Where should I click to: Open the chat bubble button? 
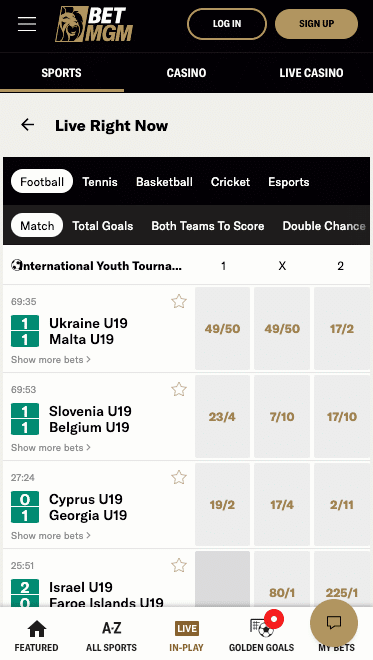click(x=334, y=623)
